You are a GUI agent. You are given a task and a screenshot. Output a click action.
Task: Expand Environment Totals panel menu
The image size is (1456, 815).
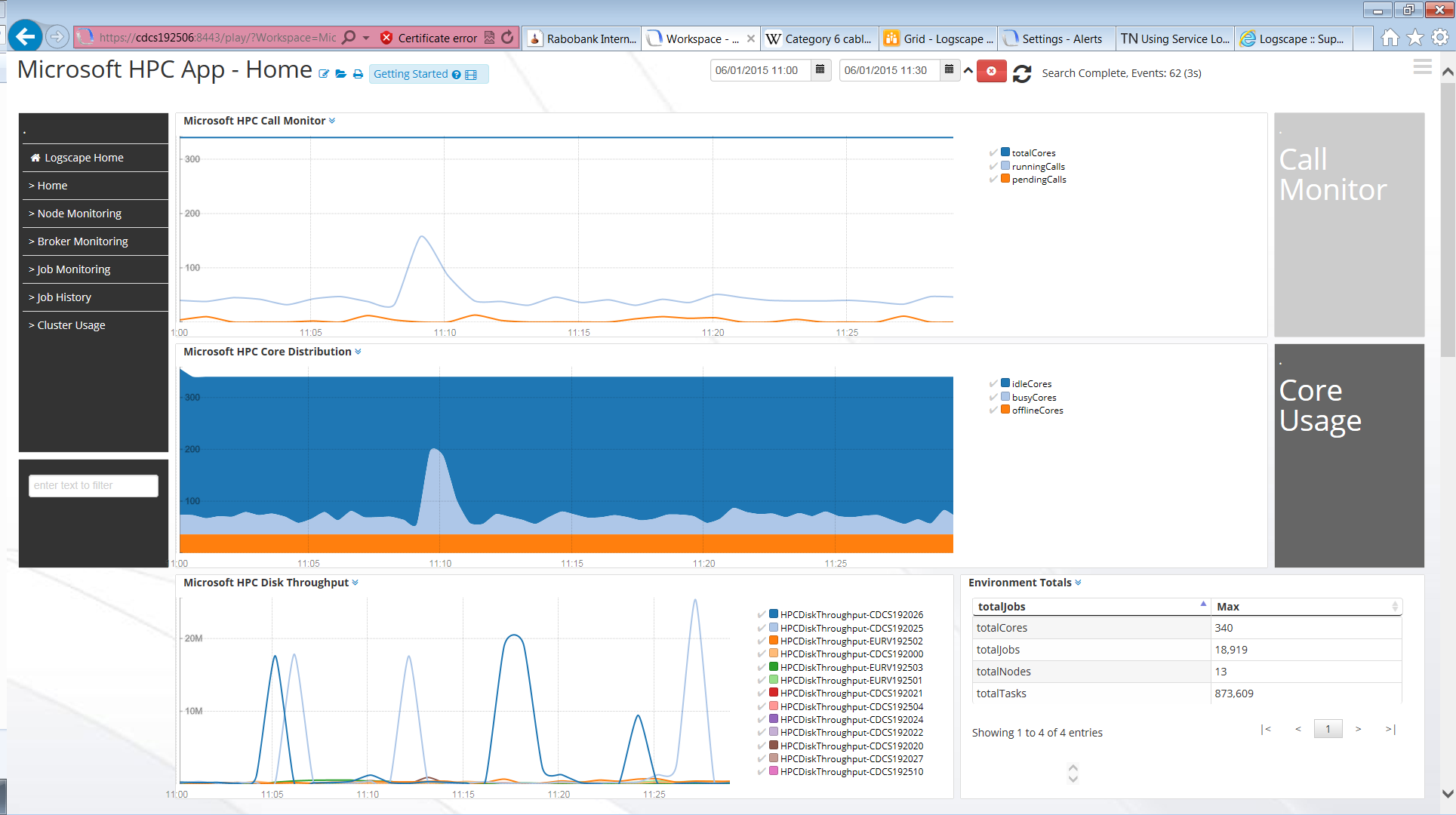1078,583
